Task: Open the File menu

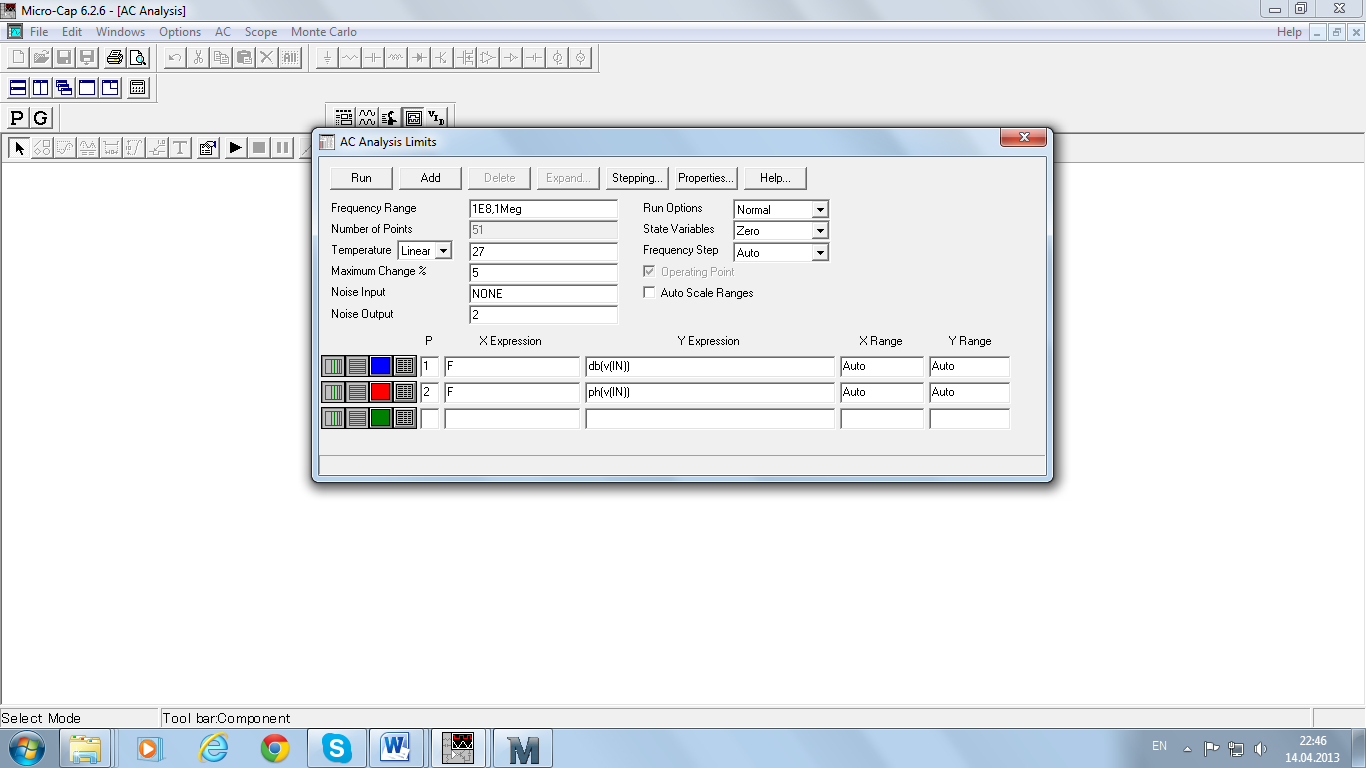Action: 39,32
